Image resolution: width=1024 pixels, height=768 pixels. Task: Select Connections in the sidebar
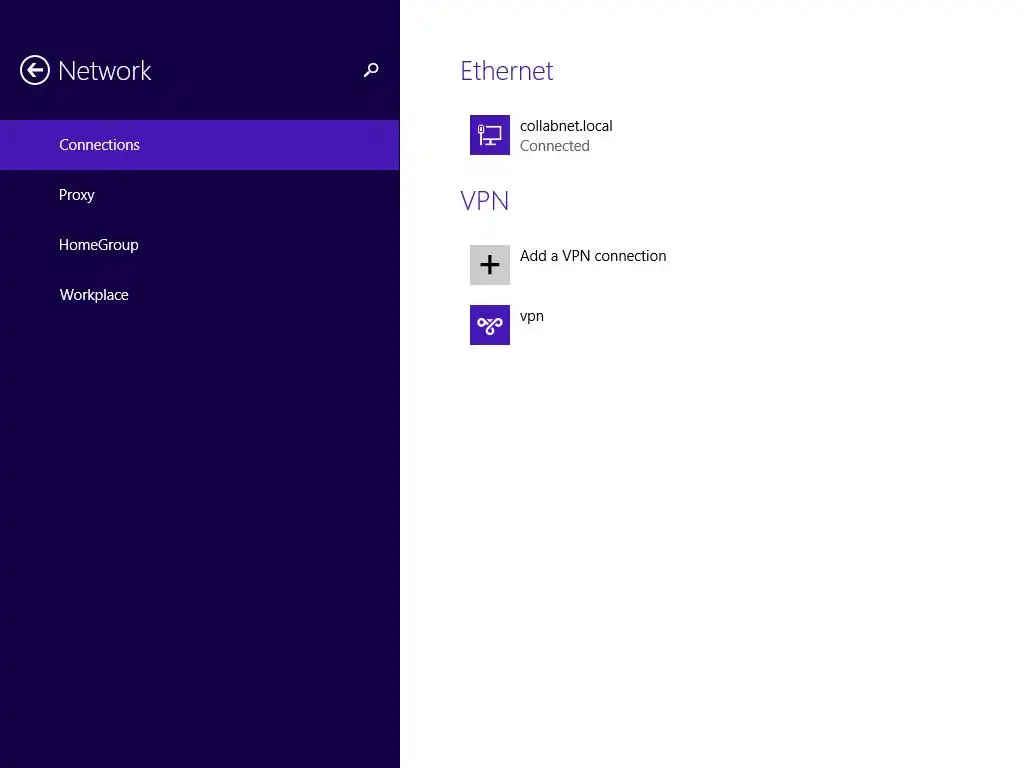(99, 145)
